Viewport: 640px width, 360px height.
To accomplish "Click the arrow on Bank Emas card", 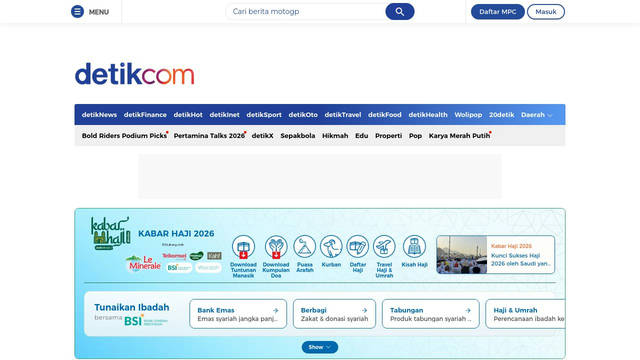I will [276, 310].
